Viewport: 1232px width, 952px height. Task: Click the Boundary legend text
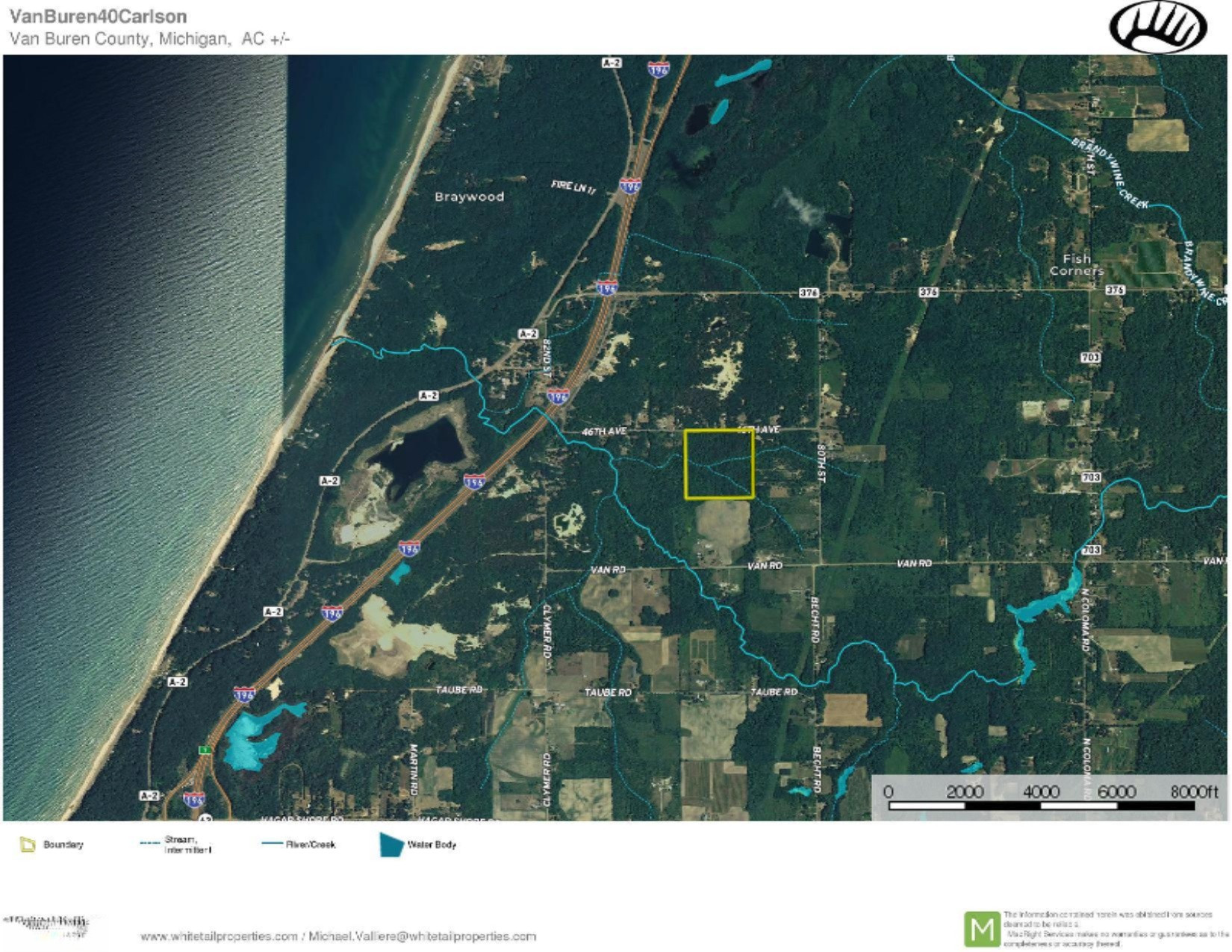(x=63, y=844)
